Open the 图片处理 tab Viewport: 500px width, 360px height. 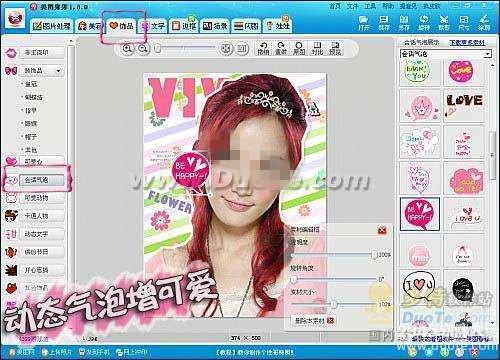[x=52, y=26]
